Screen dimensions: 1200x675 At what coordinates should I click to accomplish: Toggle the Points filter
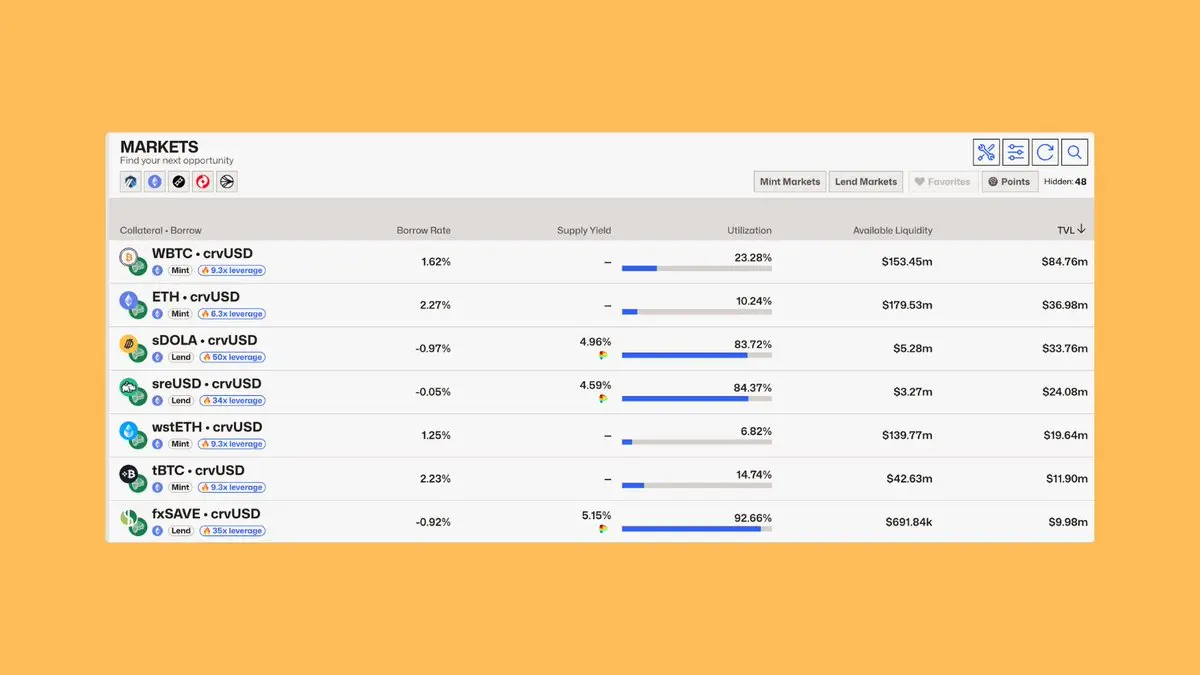tap(1009, 182)
